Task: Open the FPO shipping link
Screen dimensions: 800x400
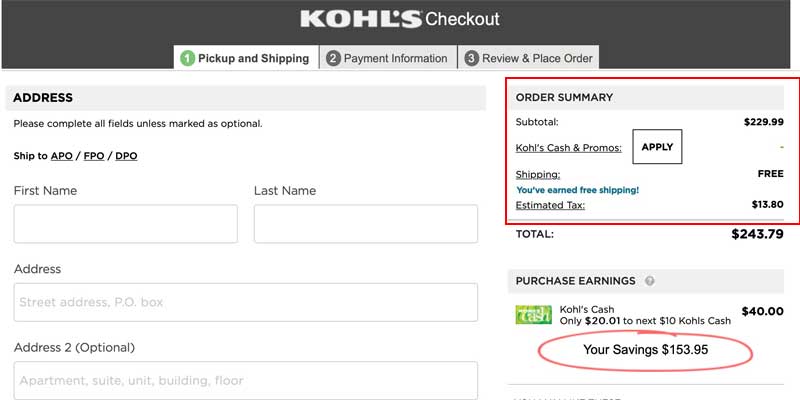Action: (94, 156)
